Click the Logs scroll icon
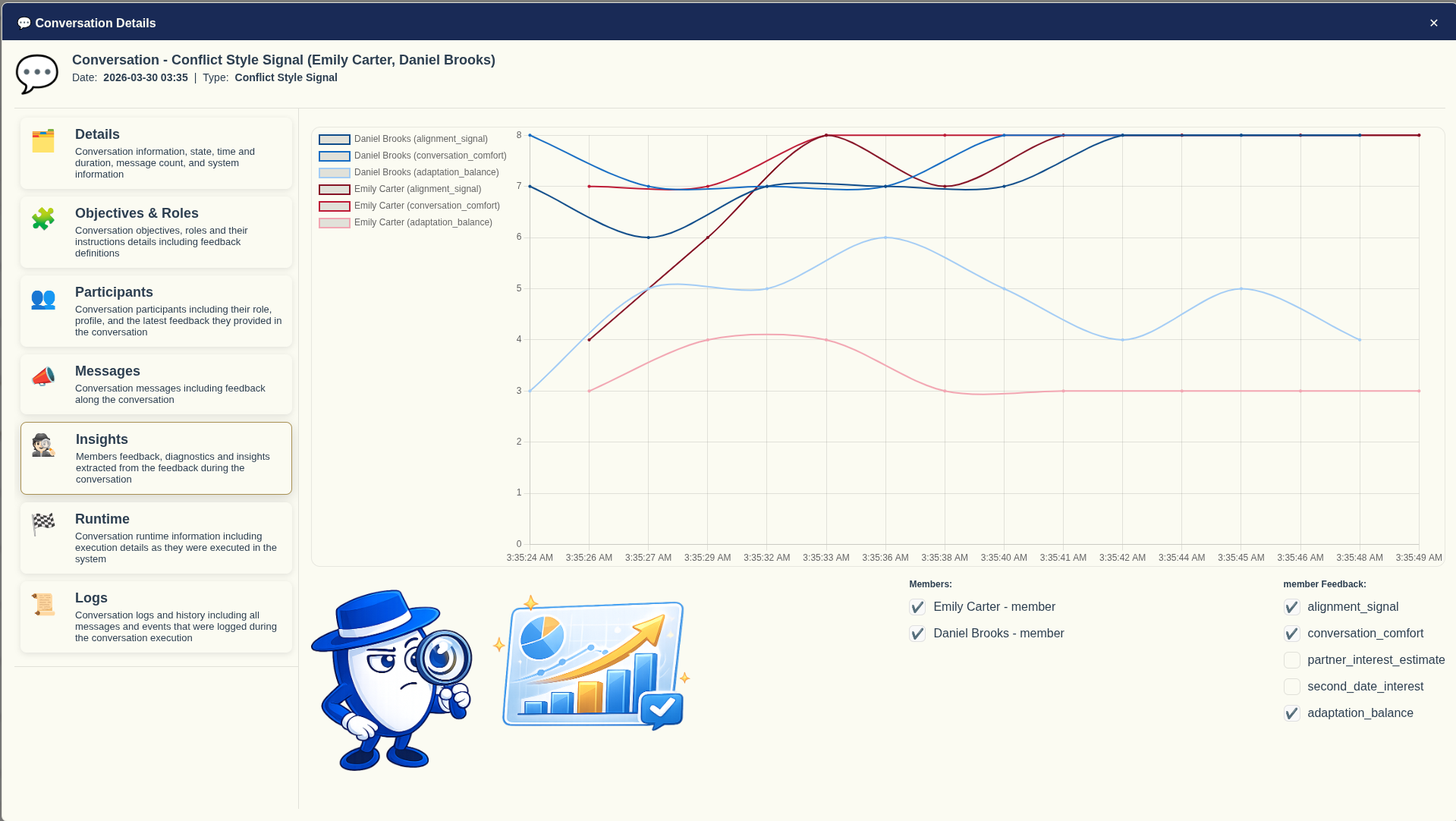 (43, 604)
